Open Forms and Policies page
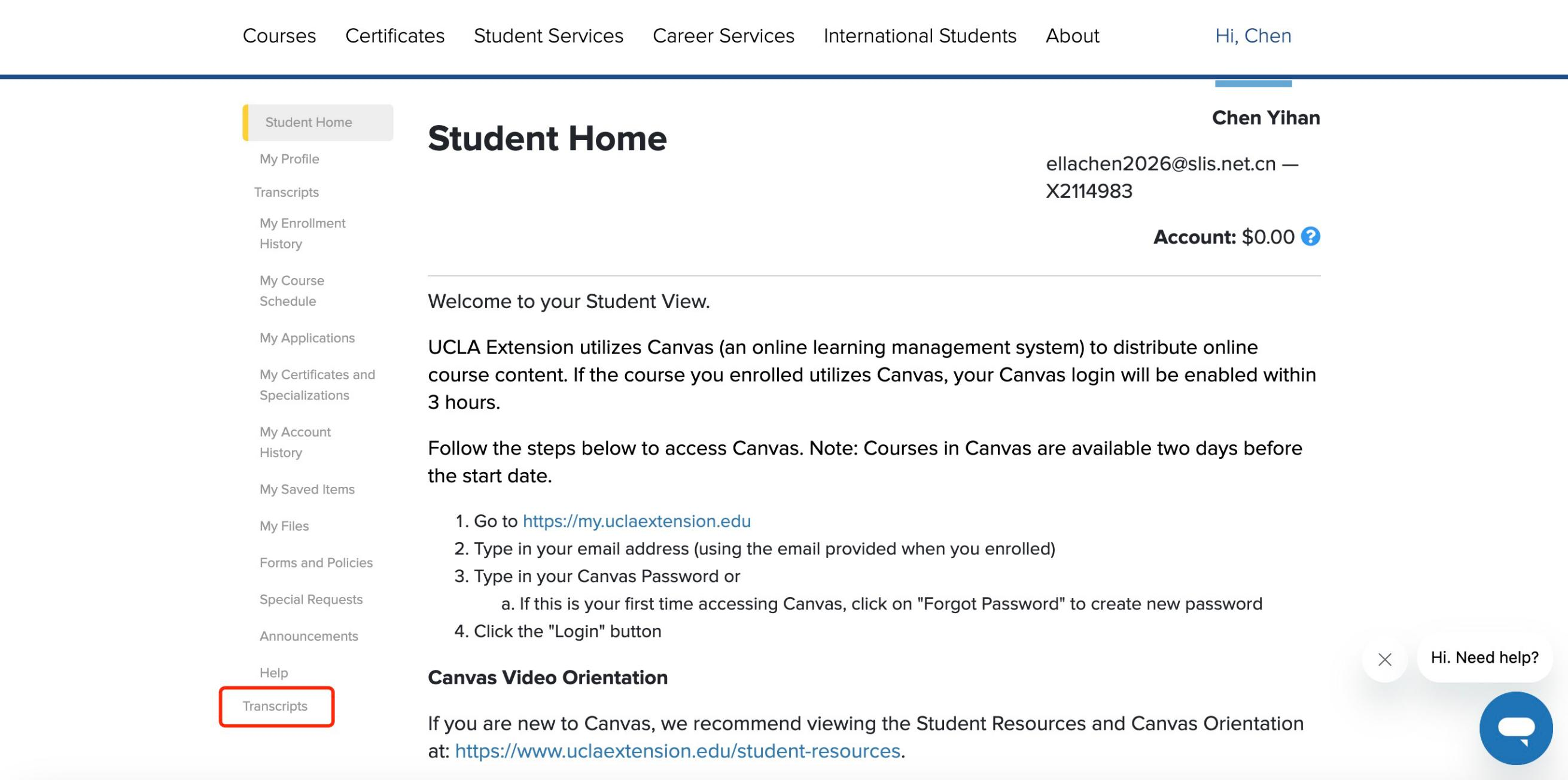This screenshot has width=1568, height=780. tap(316, 563)
